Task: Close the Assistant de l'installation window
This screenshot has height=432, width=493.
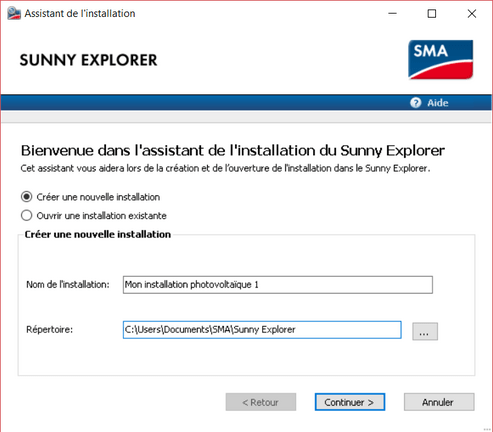Action: pos(472,13)
